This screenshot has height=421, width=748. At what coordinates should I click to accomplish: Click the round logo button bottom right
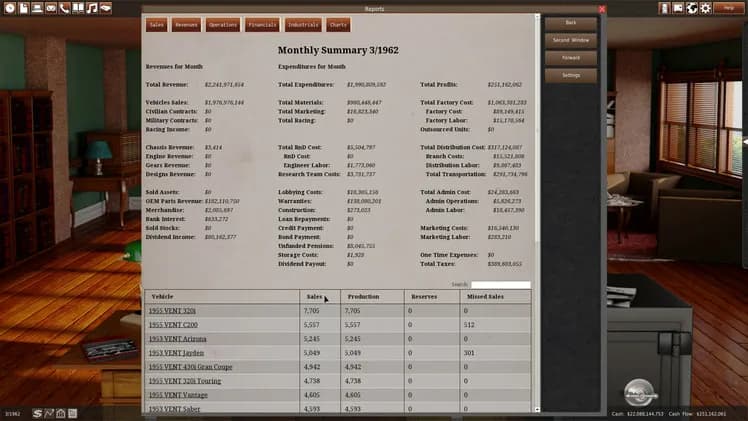point(640,393)
